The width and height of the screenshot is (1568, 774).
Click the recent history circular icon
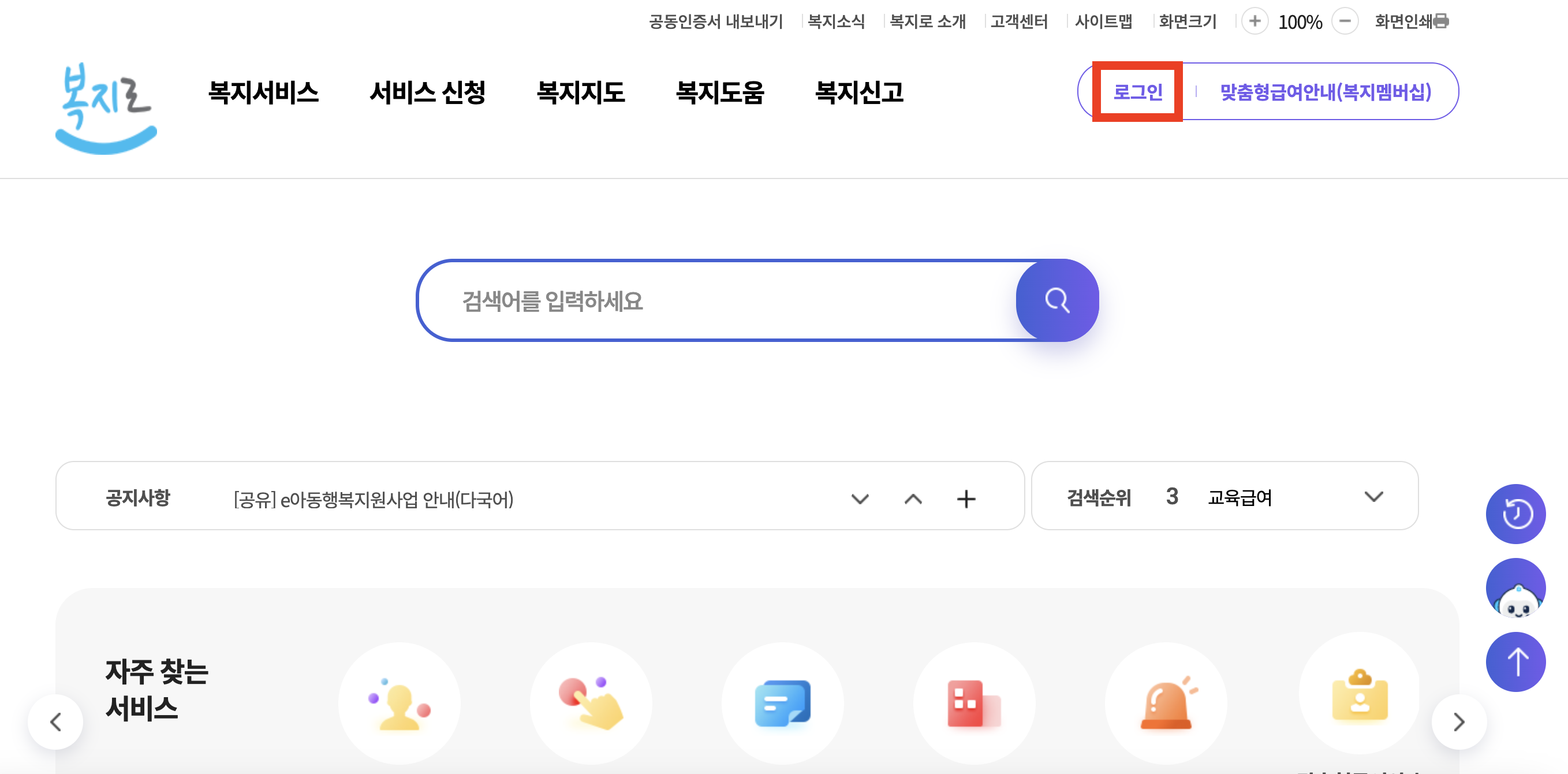click(1516, 513)
